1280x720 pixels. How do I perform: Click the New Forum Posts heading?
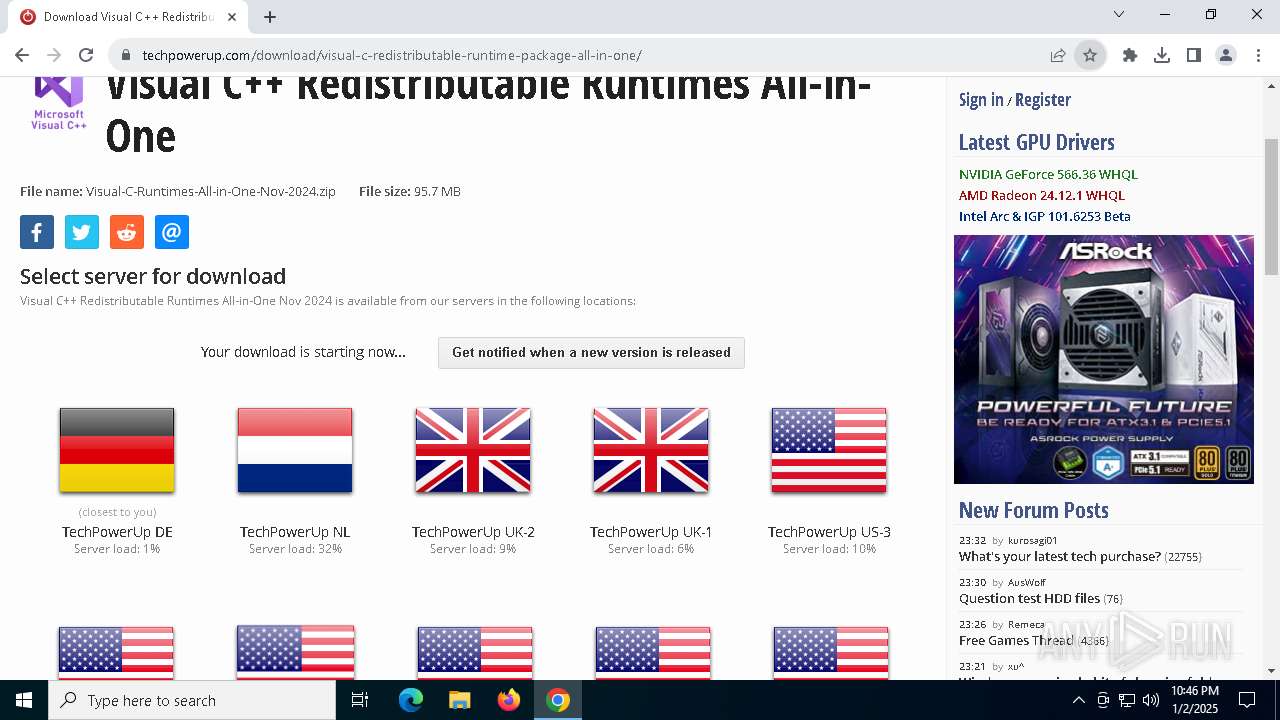[1033, 510]
